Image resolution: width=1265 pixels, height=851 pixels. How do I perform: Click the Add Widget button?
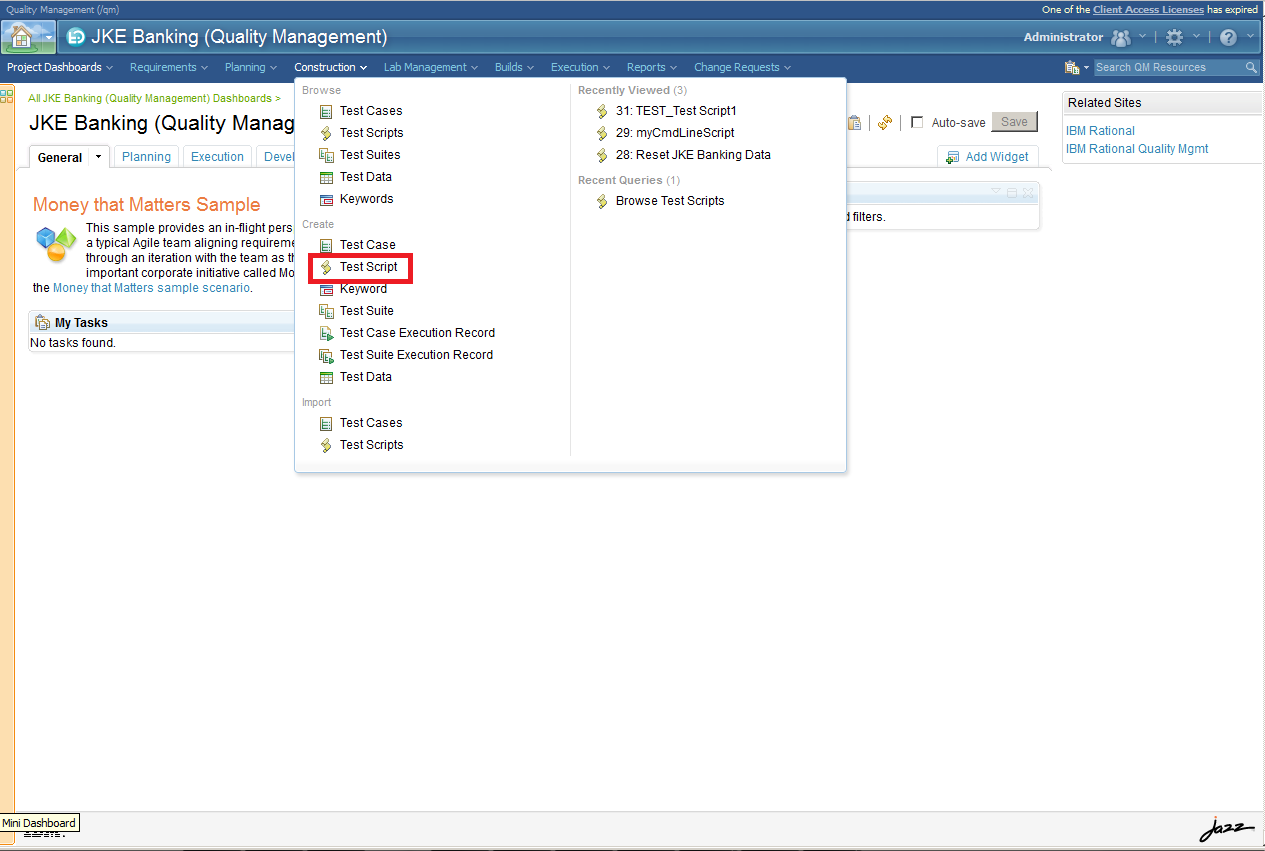click(x=987, y=157)
